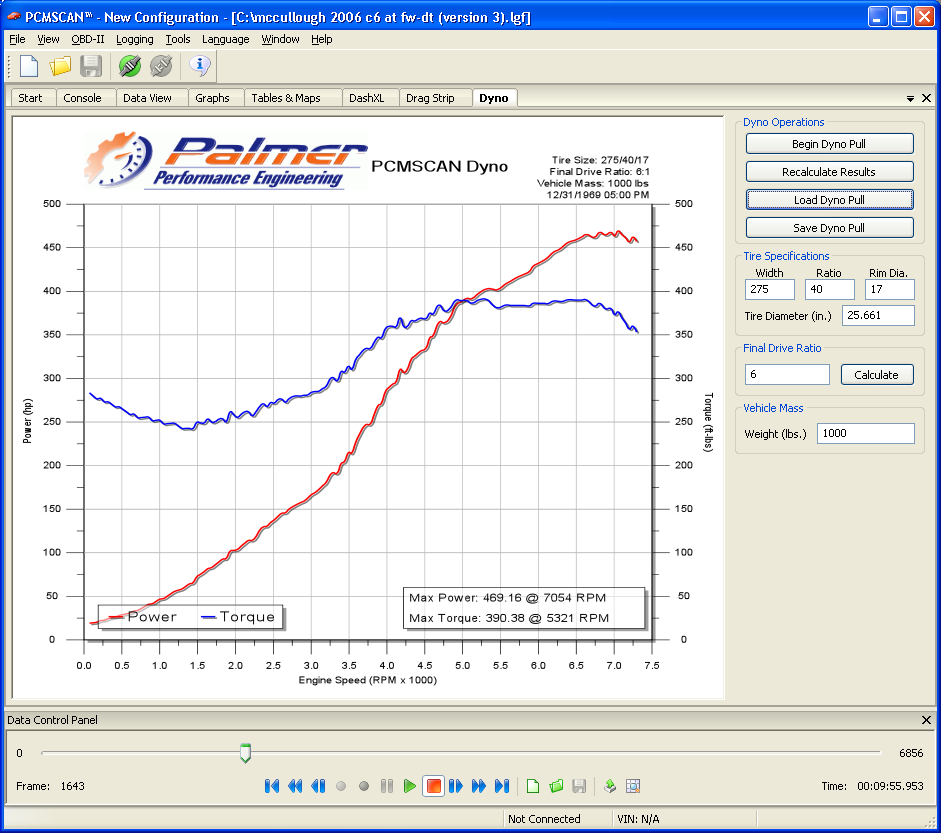Click the zoom selection icon in data panel
941x833 pixels.
point(633,786)
